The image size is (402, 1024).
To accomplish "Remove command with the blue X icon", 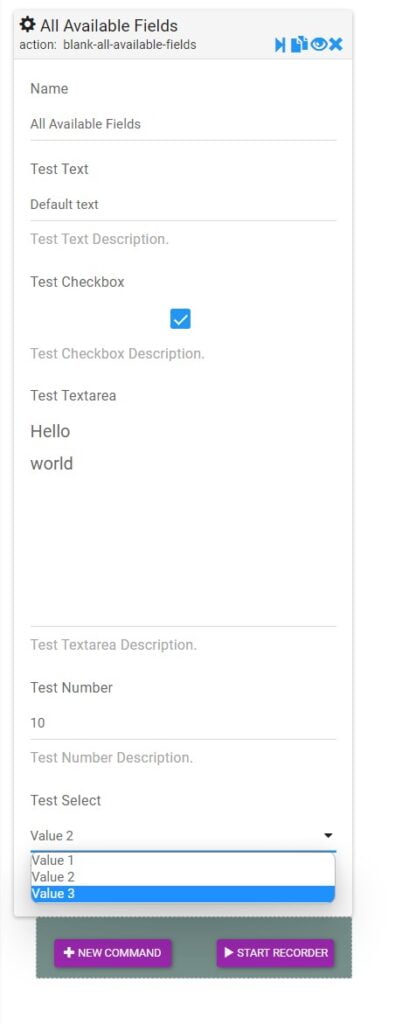I will point(335,45).
